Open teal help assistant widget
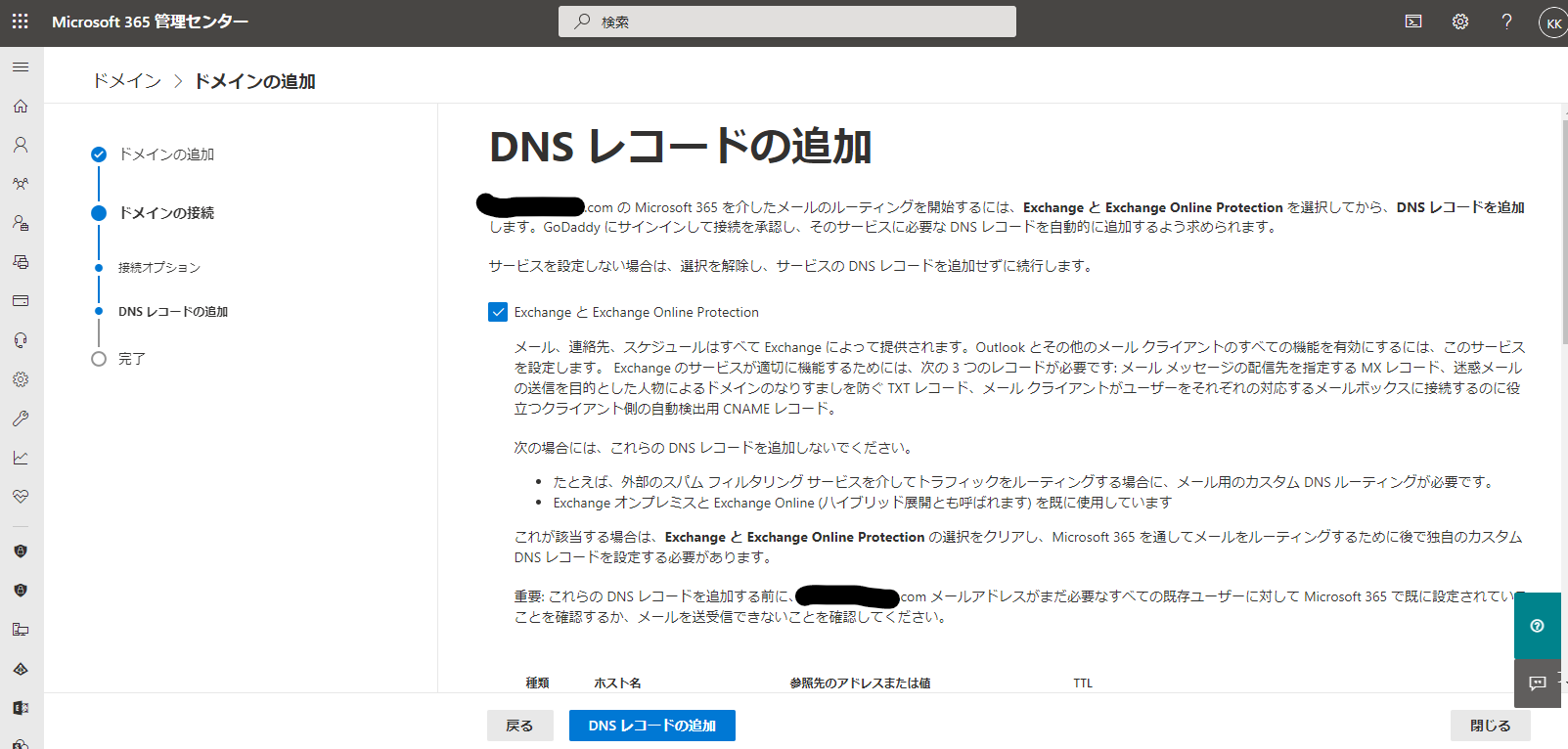1568x749 pixels. pyautogui.click(x=1538, y=626)
